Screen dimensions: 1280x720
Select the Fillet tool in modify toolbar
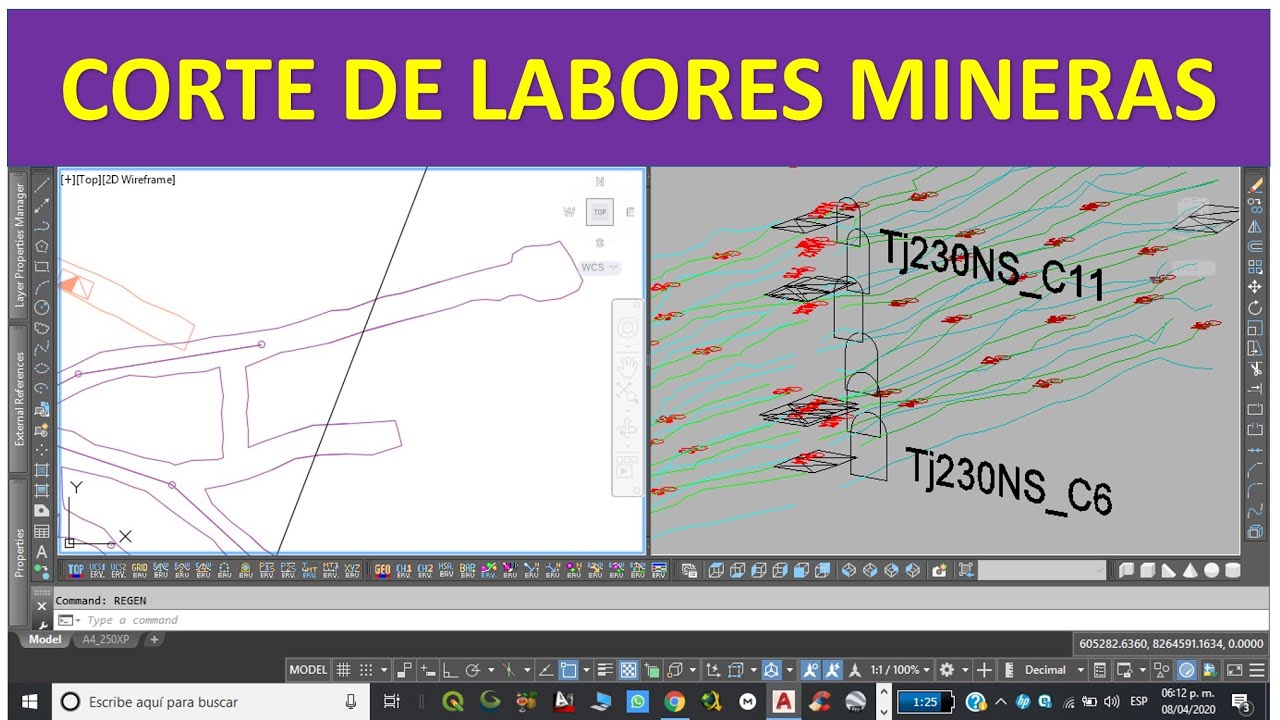click(x=1255, y=490)
